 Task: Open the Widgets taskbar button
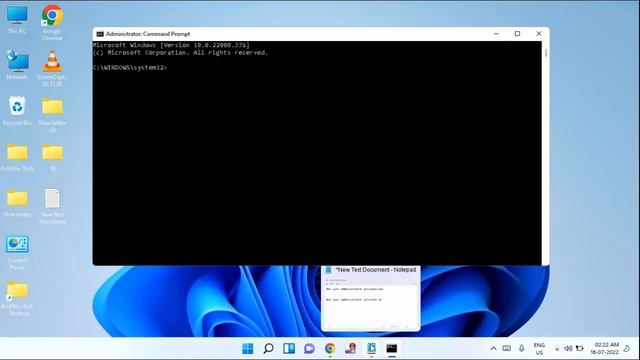point(289,348)
